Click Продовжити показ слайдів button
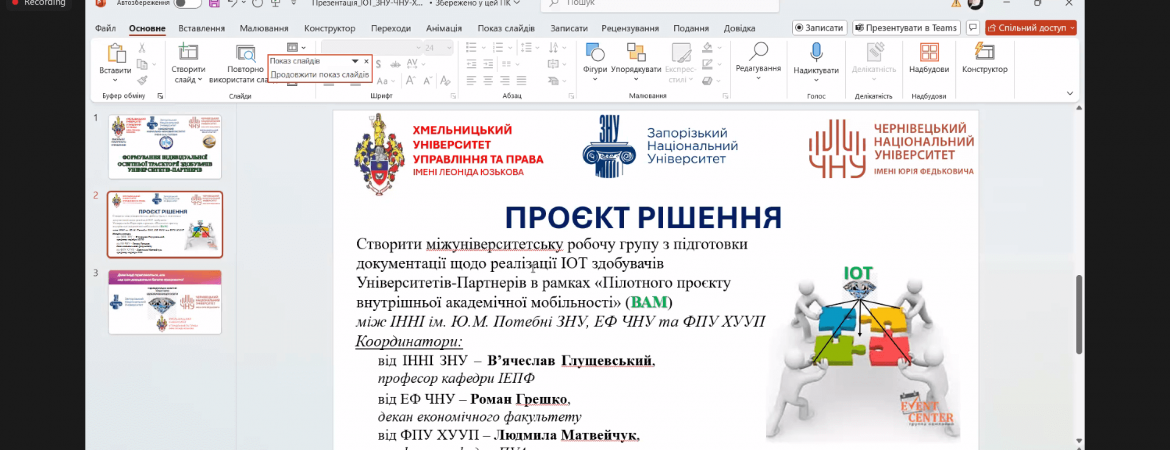 [x=319, y=75]
